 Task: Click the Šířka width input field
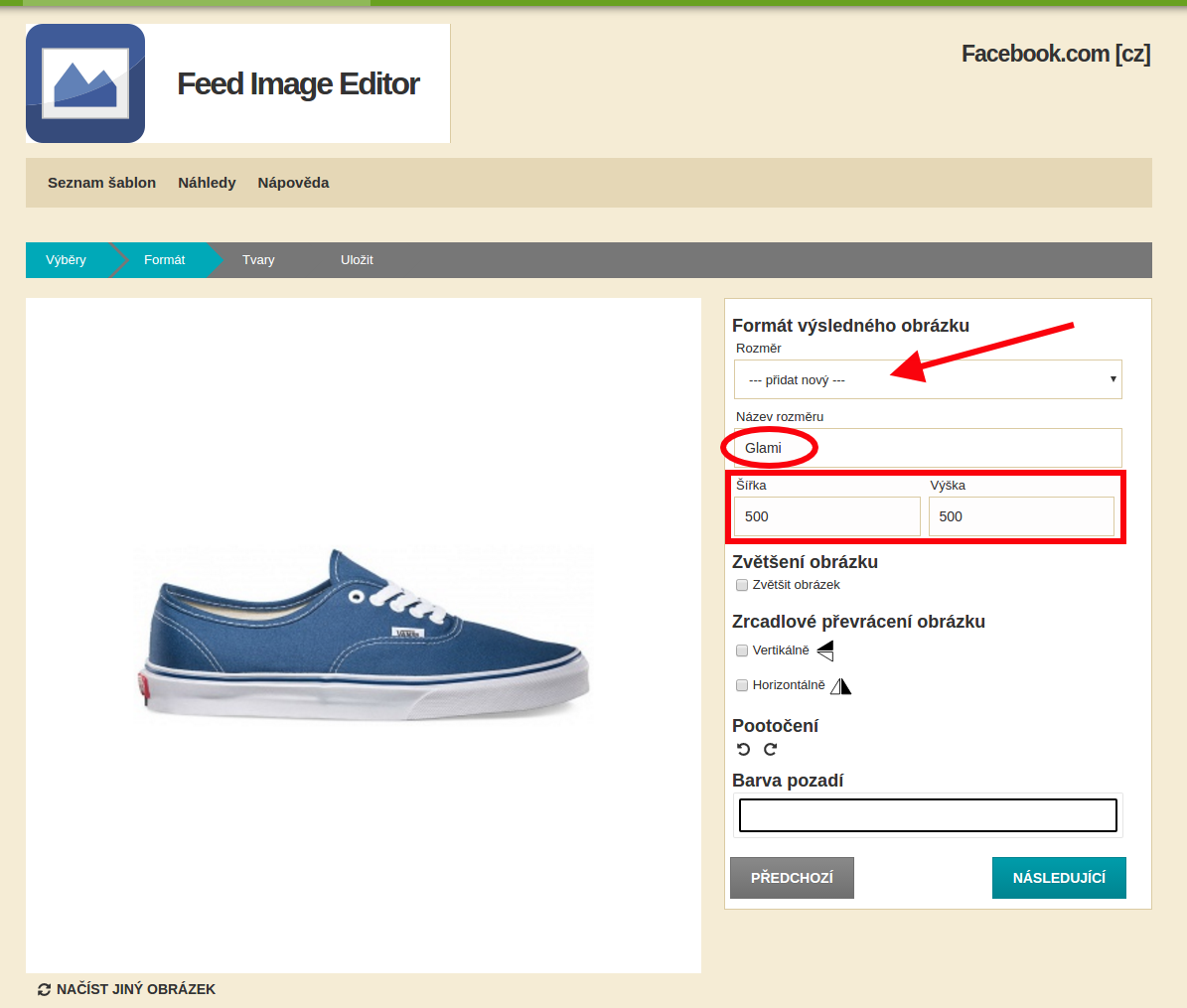click(x=826, y=516)
